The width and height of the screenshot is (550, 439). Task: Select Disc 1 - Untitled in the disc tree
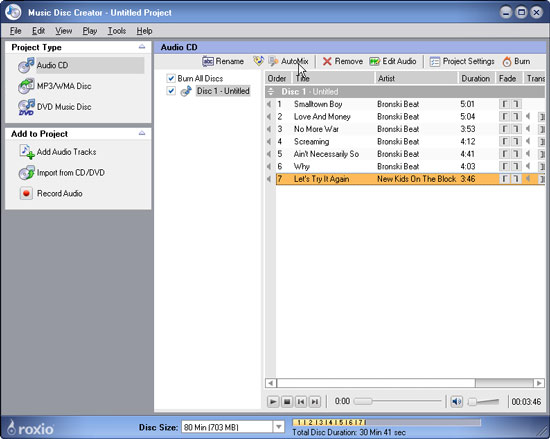coord(223,91)
